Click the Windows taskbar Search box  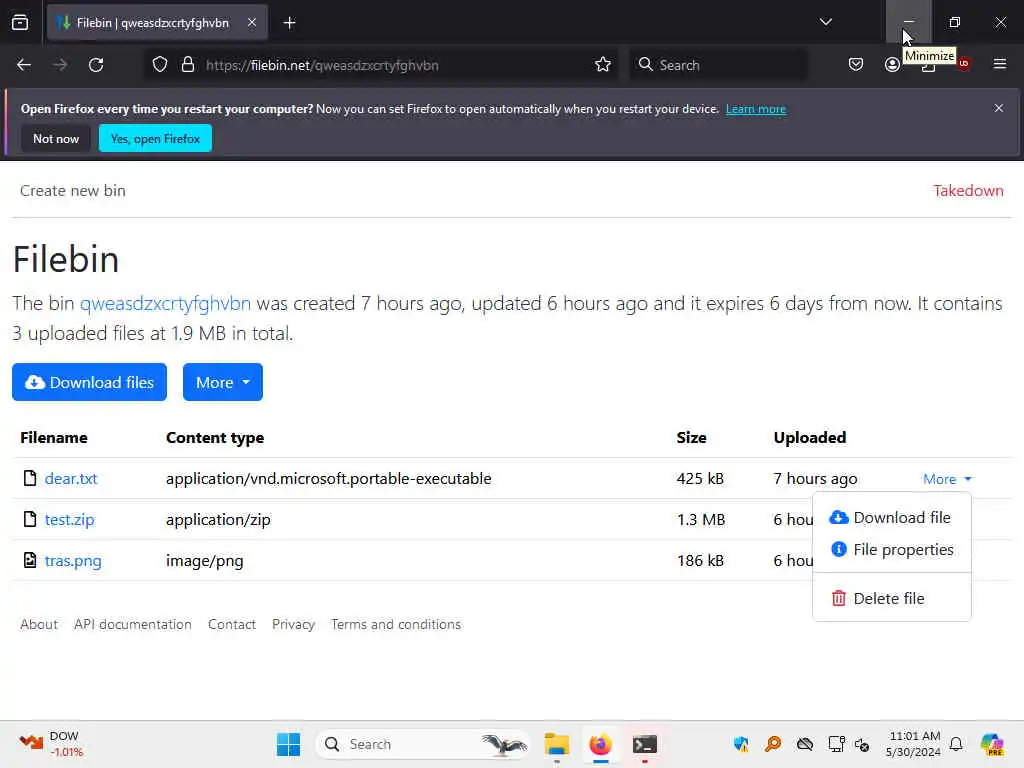[423, 744]
